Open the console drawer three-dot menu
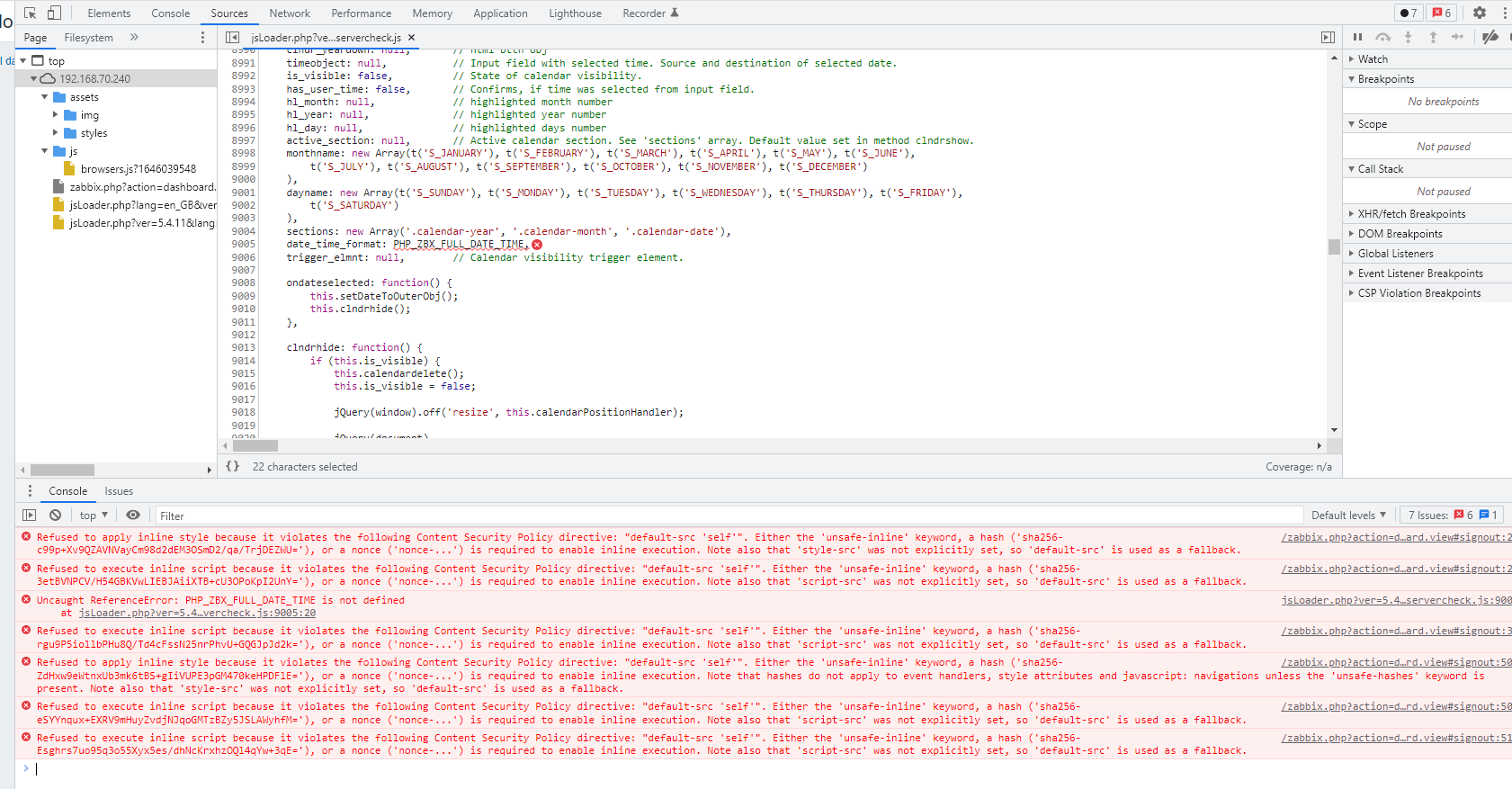Screen dimensions: 1512x789 (30, 490)
